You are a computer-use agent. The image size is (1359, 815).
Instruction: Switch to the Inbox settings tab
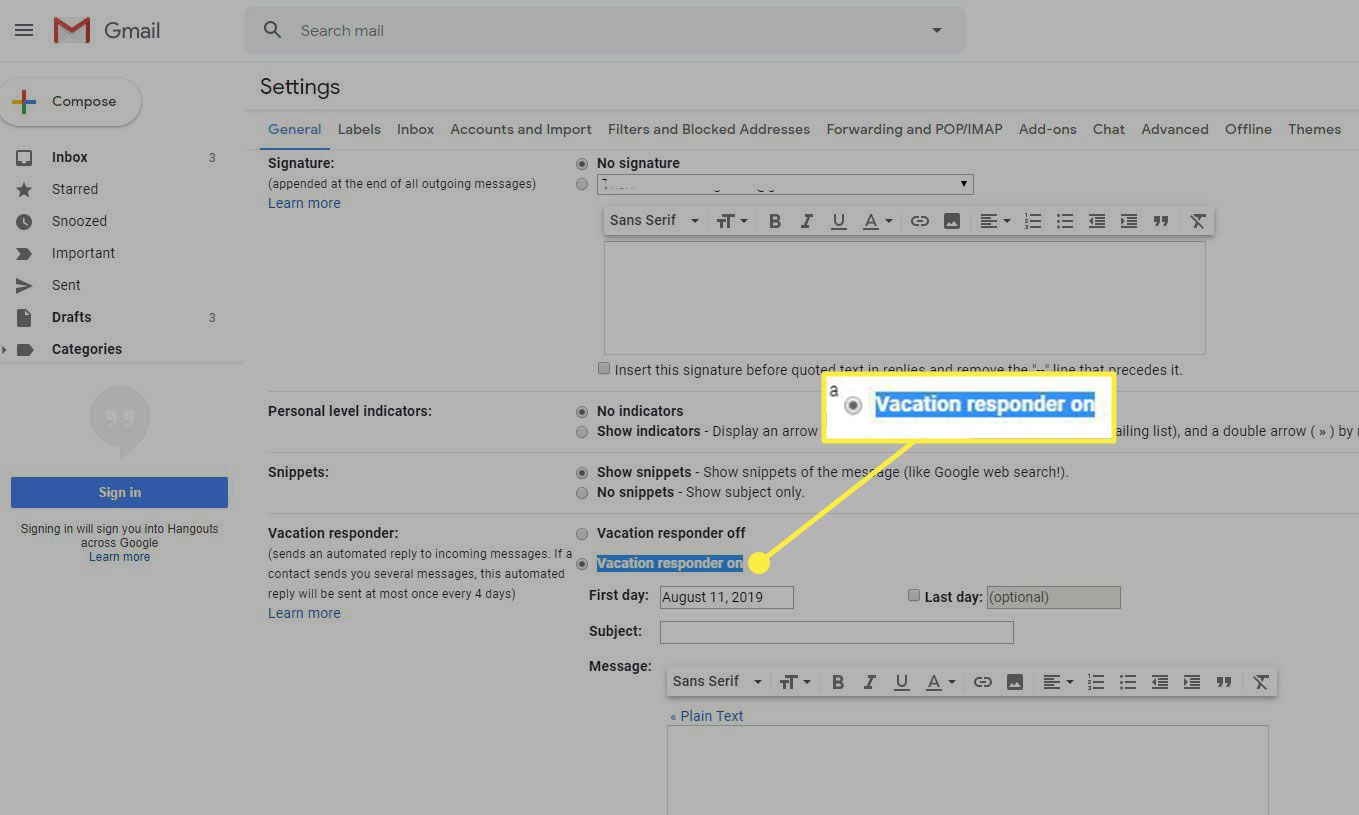point(415,129)
